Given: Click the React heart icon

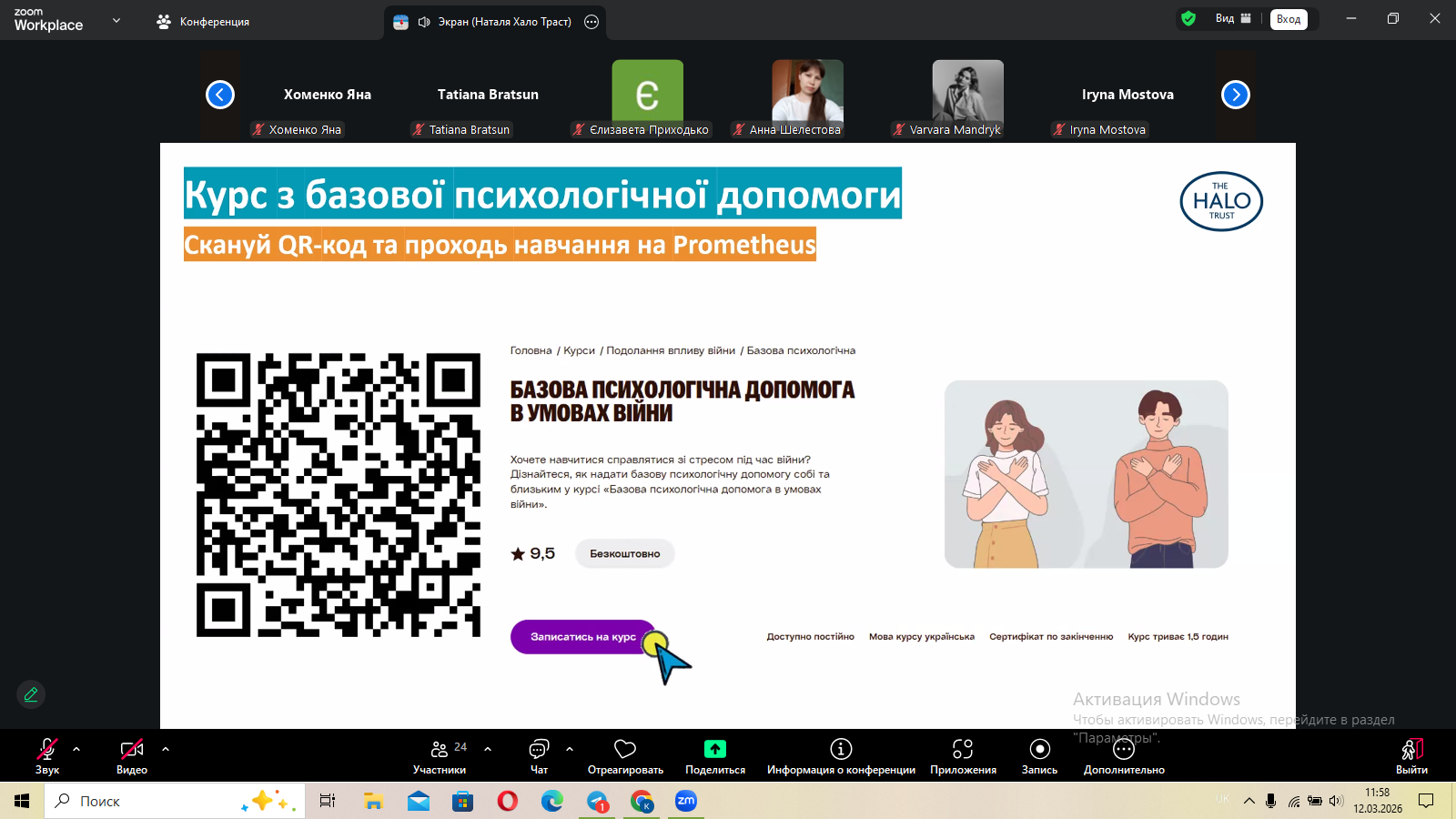Looking at the screenshot, I should 625,756.
